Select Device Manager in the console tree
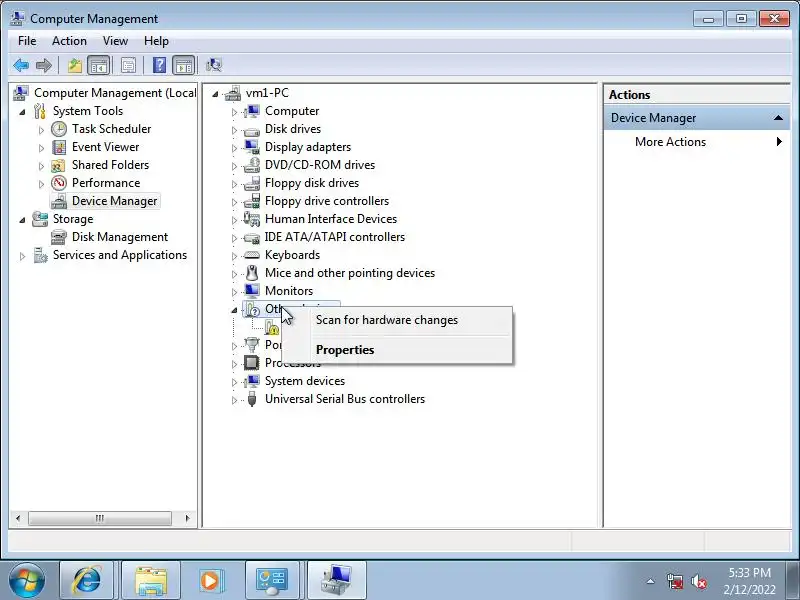 pos(114,201)
